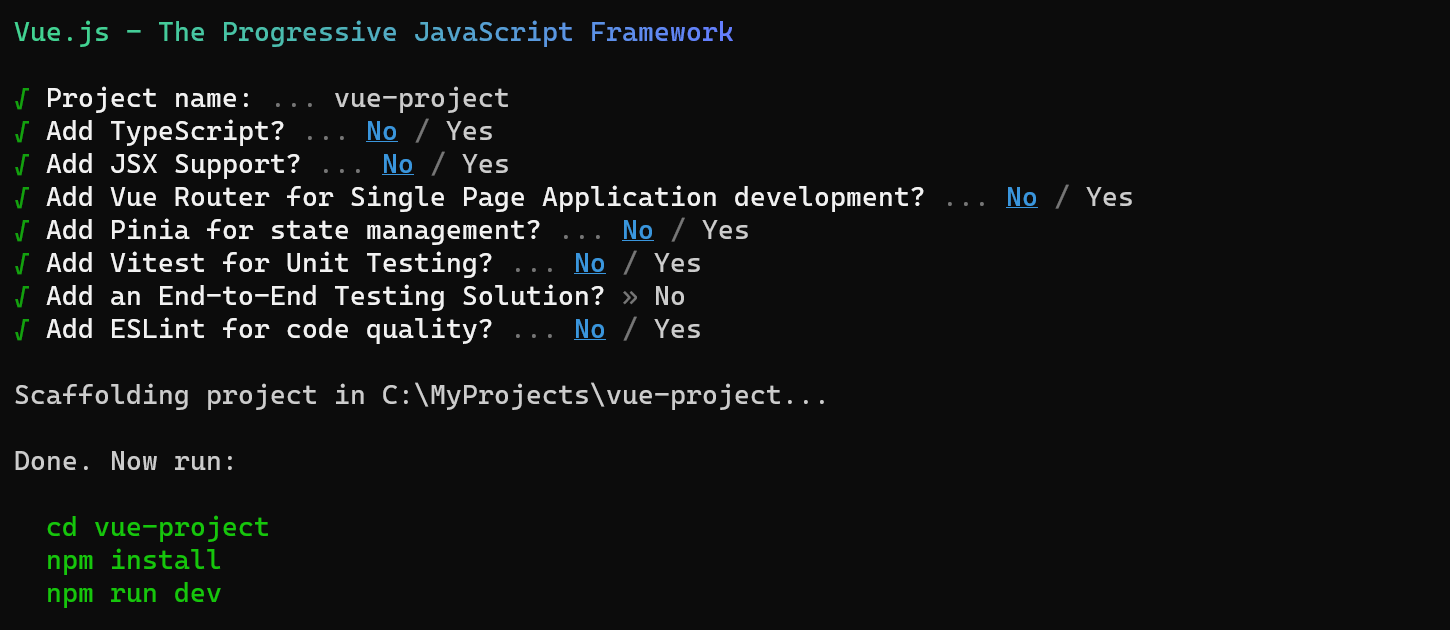Click the cd vue-project command

pos(157,527)
